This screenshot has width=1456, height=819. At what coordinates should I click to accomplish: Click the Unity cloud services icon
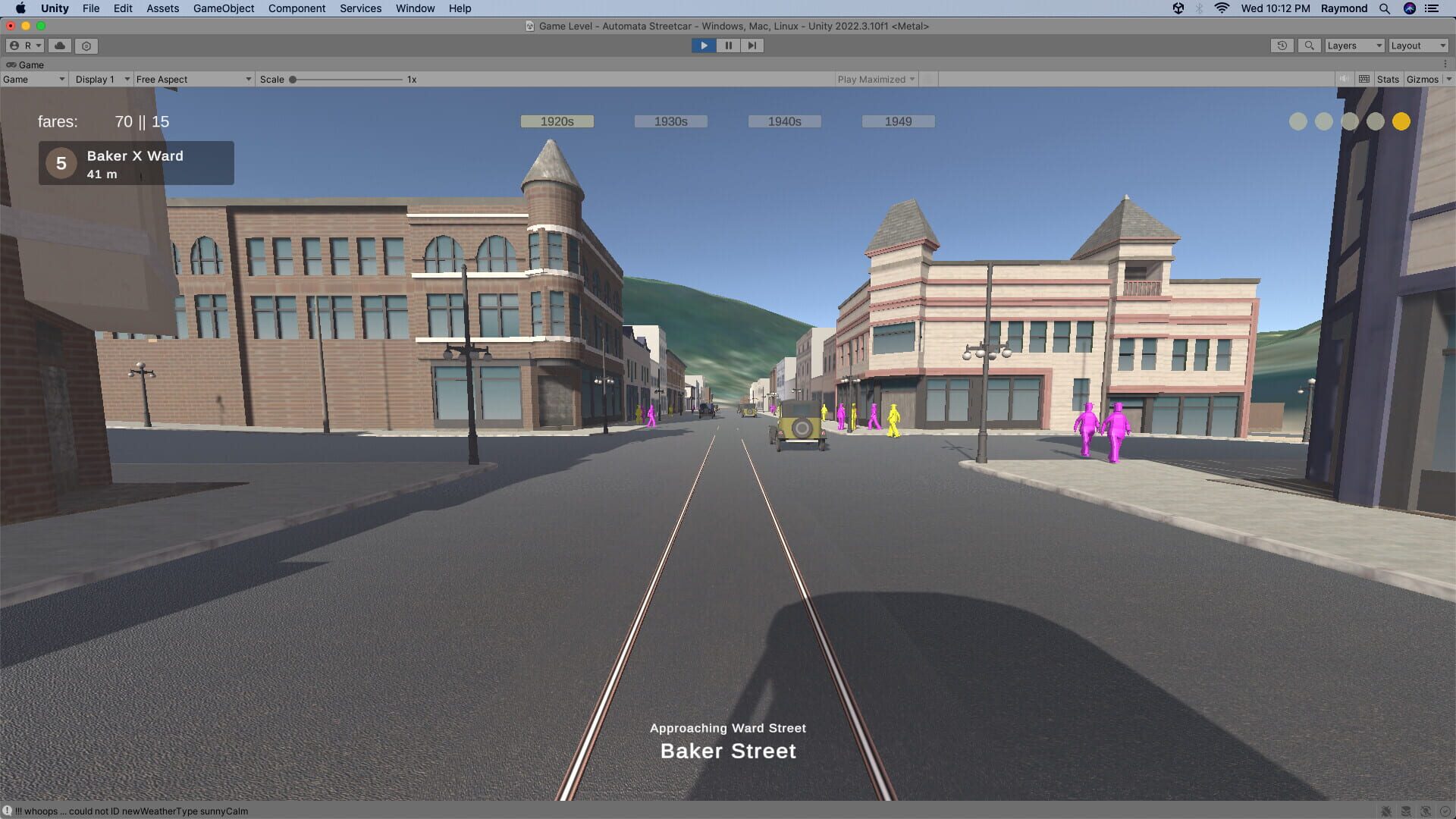coord(59,45)
